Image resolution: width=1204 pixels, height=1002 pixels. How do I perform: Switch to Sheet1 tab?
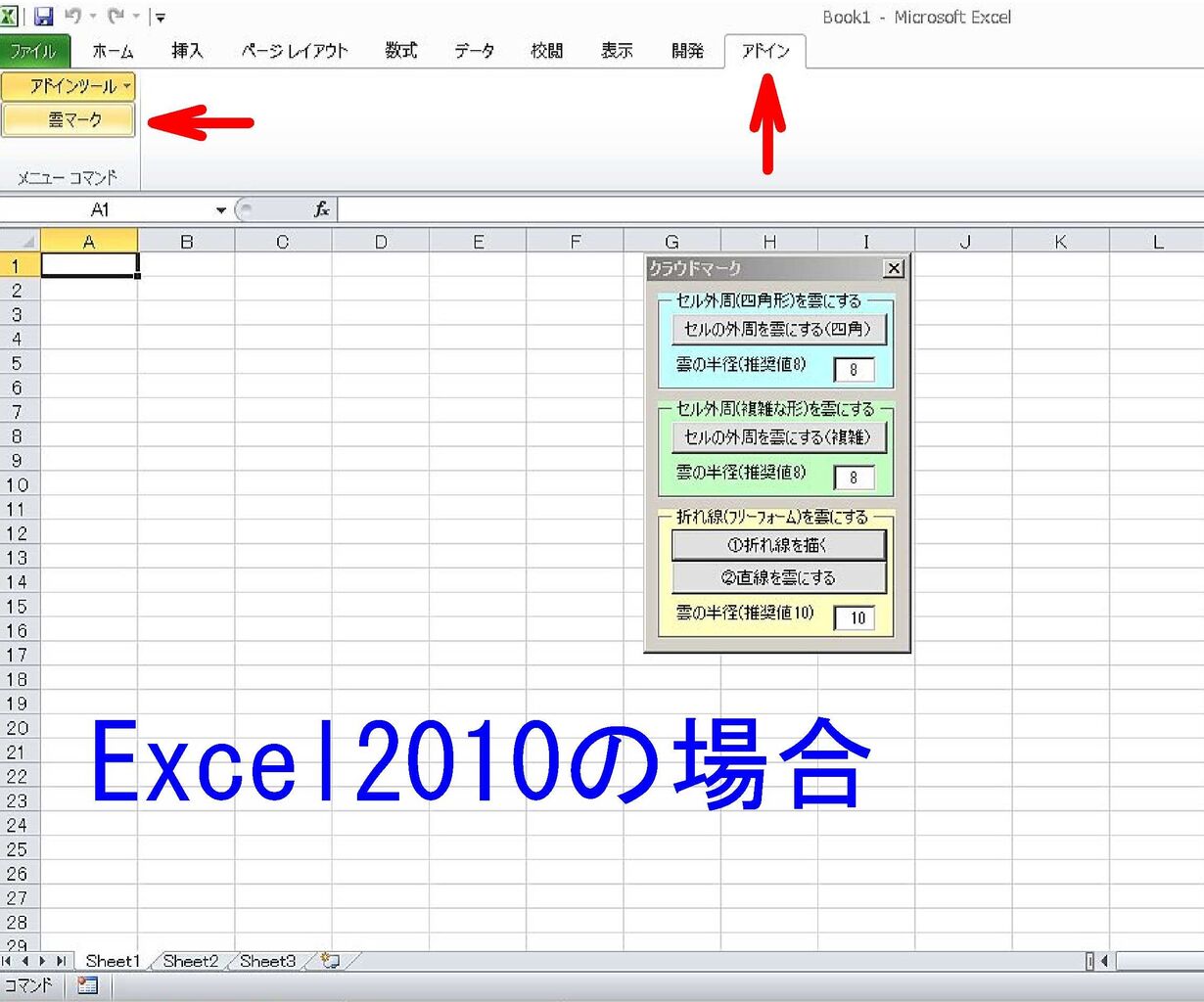[113, 961]
